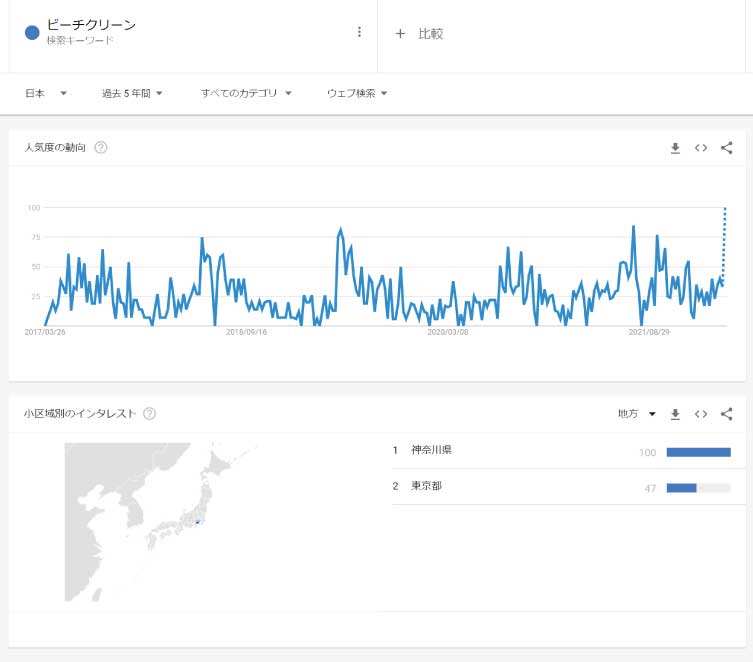This screenshot has height=662, width=753.
Task: Open the すべてのカテゴリ category dropdown
Action: pos(246,93)
